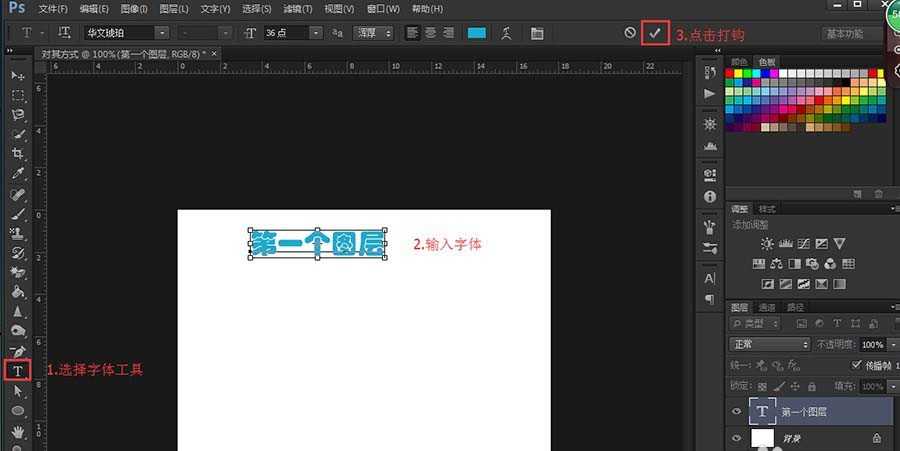
Task: Toggle visibility of the 背景 layer
Action: (738, 438)
